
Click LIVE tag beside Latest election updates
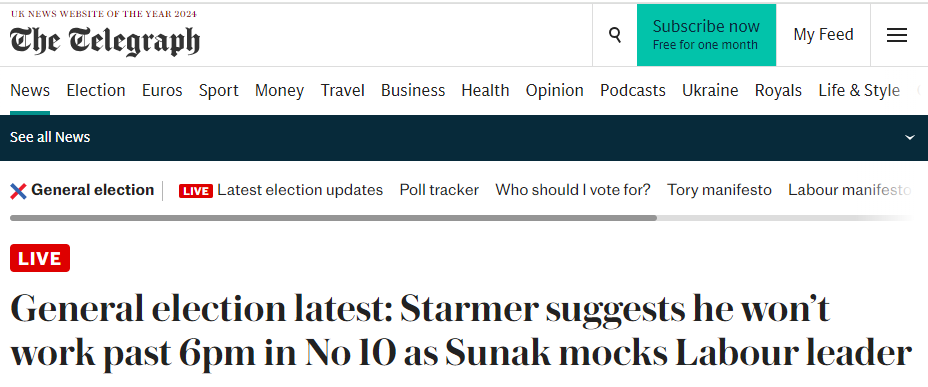point(196,191)
